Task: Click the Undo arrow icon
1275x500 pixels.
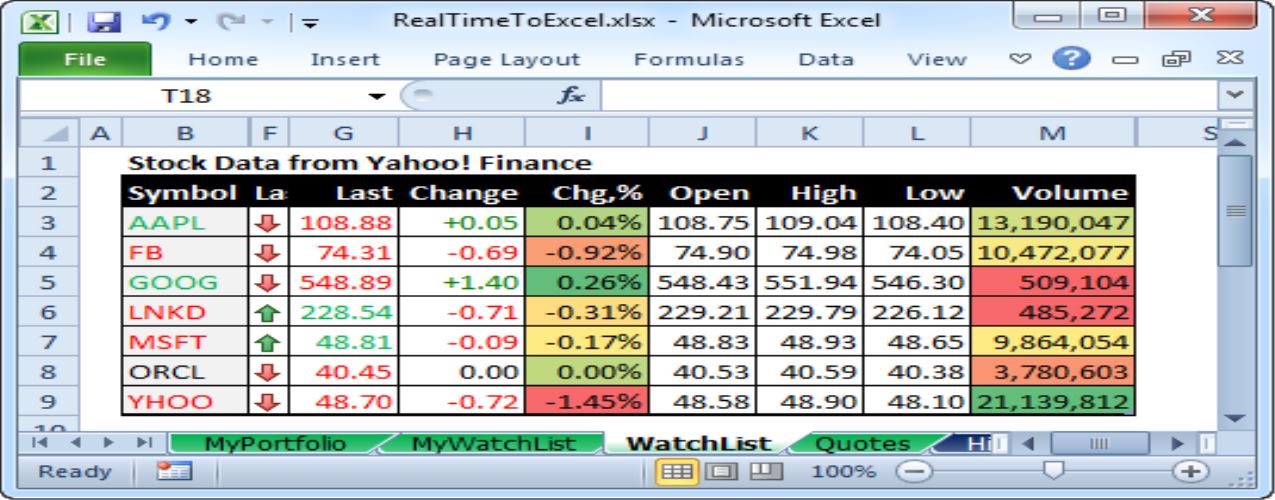Action: pyautogui.click(x=155, y=20)
